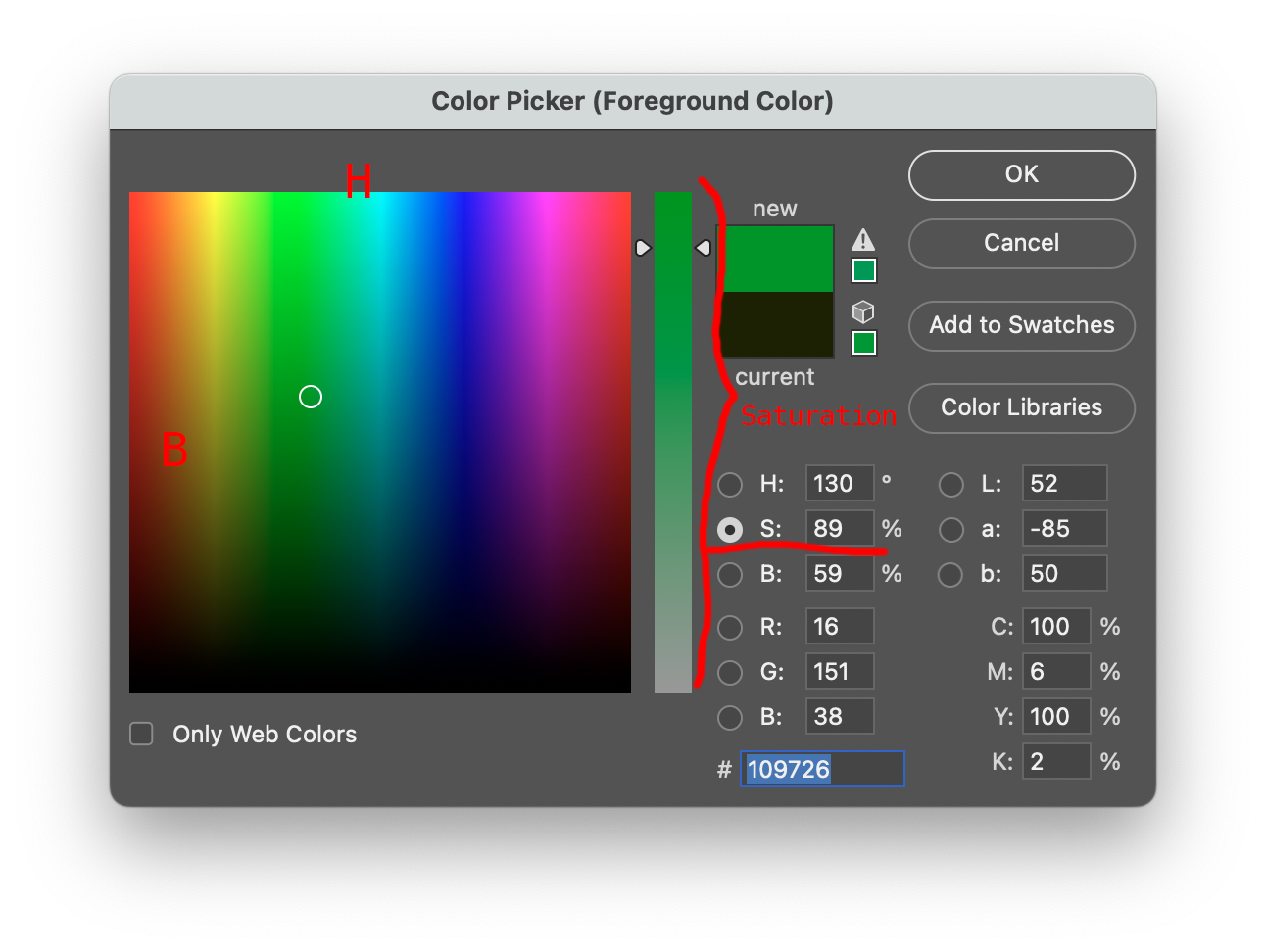Click the cyan C percentage field
The height and width of the screenshot is (952, 1266).
pyautogui.click(x=1055, y=627)
